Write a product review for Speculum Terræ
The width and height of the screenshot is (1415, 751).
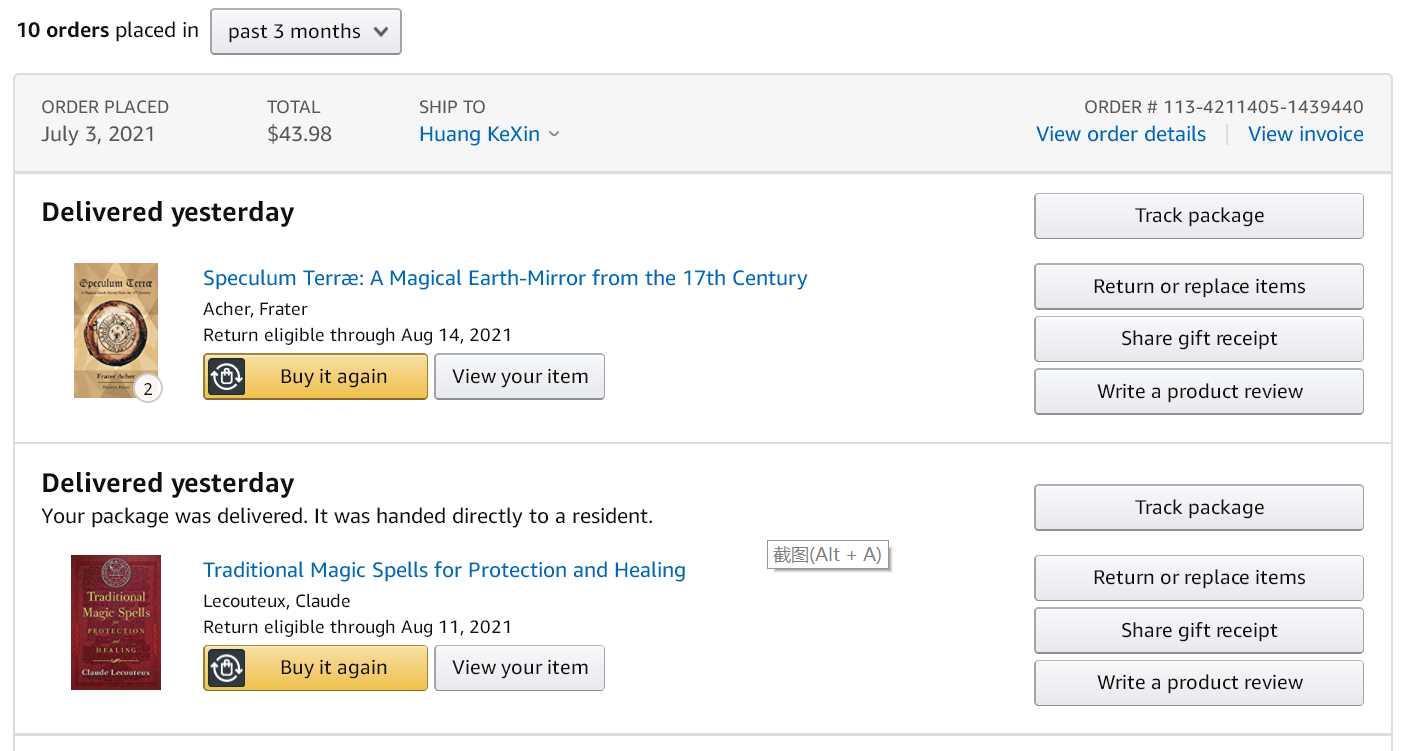coord(1198,392)
